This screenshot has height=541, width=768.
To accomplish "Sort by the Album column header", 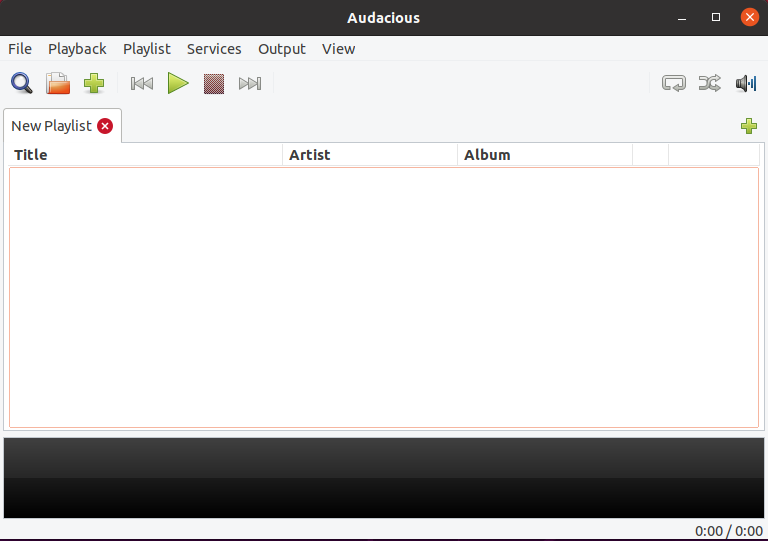I will (x=545, y=155).
